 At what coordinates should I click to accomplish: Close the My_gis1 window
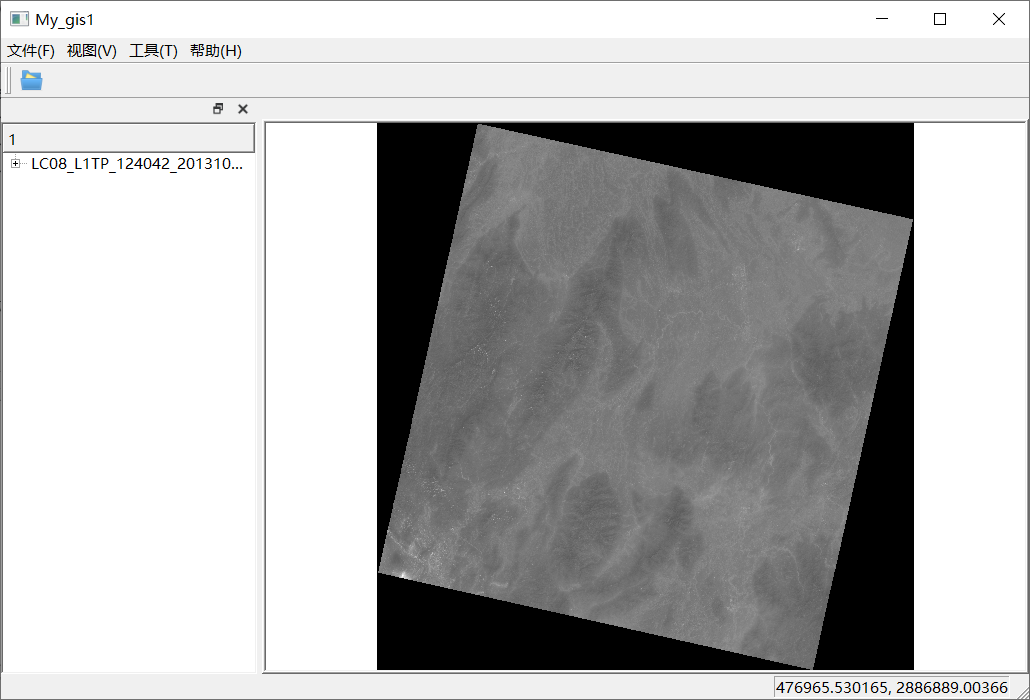click(998, 19)
